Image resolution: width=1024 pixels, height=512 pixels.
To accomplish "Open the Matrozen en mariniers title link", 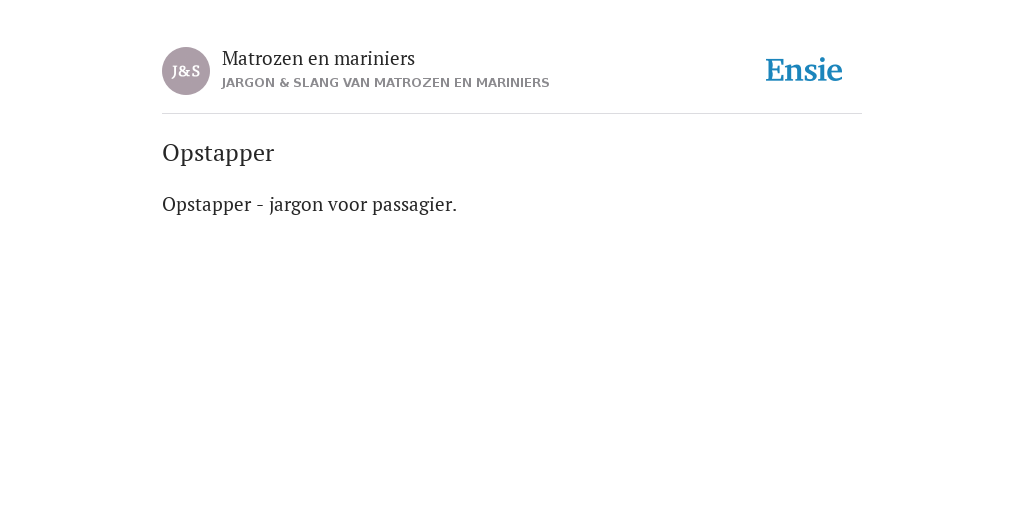I will [x=318, y=59].
